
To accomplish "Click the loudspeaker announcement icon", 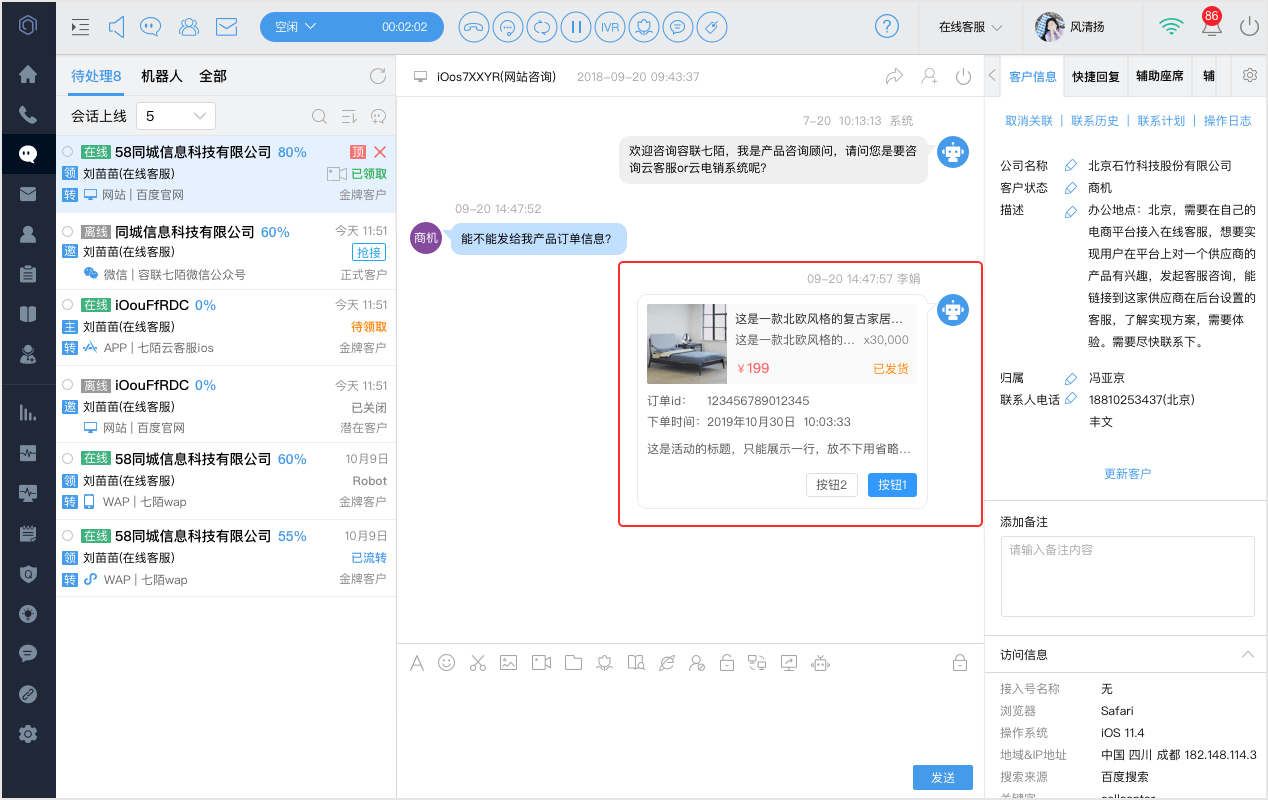I will [116, 27].
